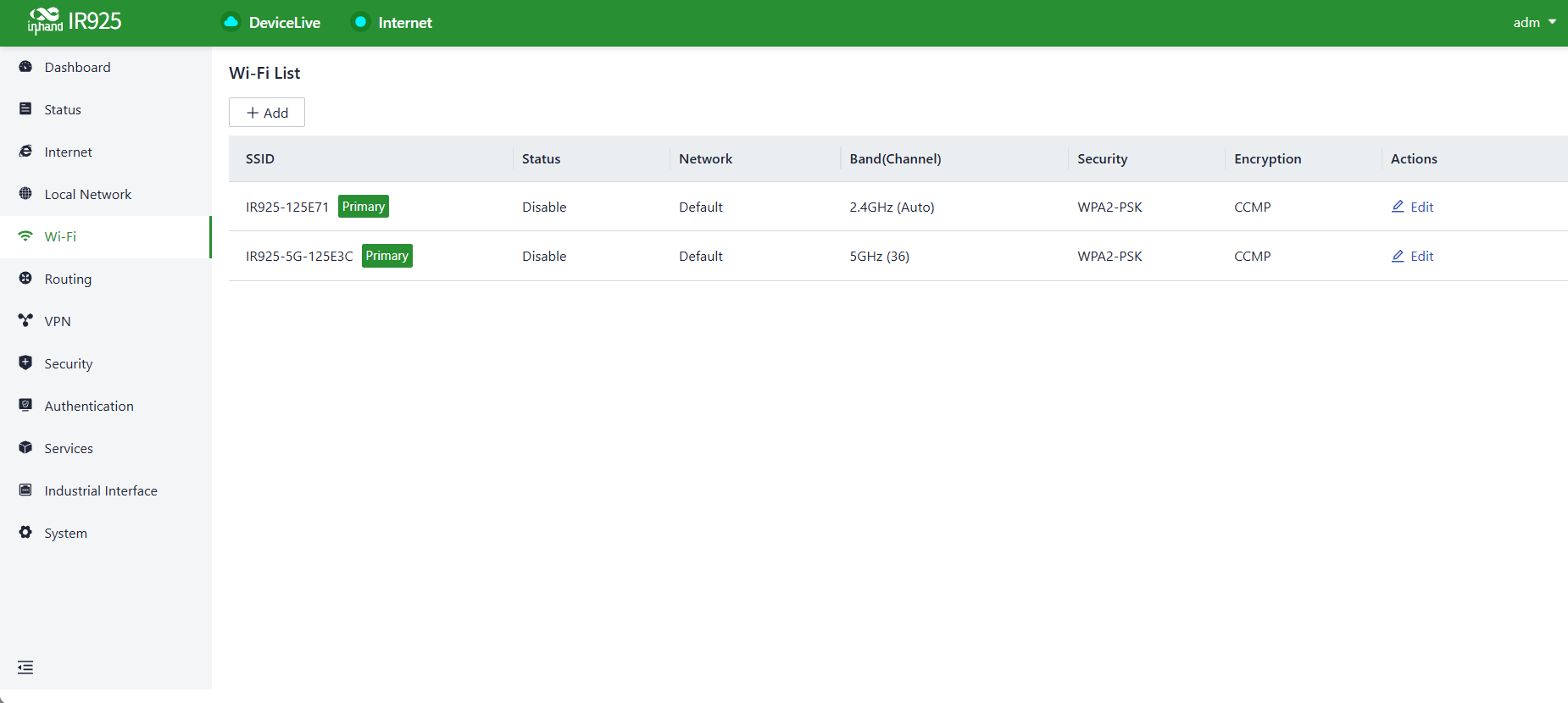Click the Internet label in the header
The width and height of the screenshot is (1568, 703).
[x=405, y=23]
